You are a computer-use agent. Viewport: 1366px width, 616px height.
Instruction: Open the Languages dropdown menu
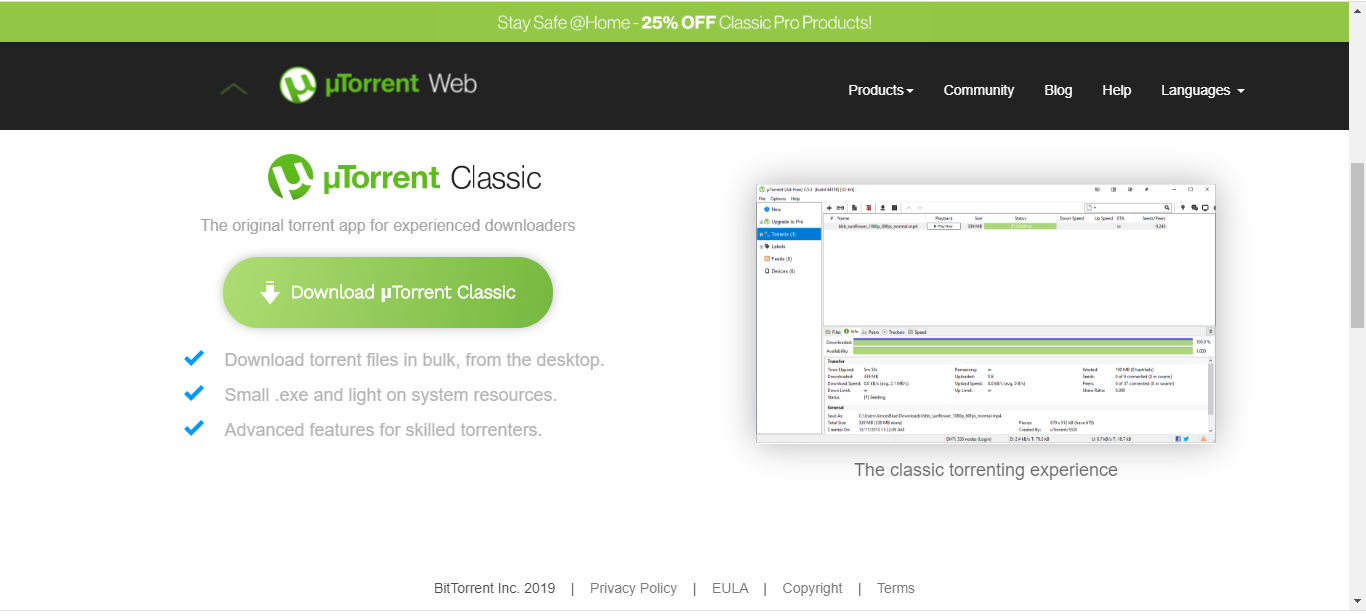click(x=1203, y=90)
